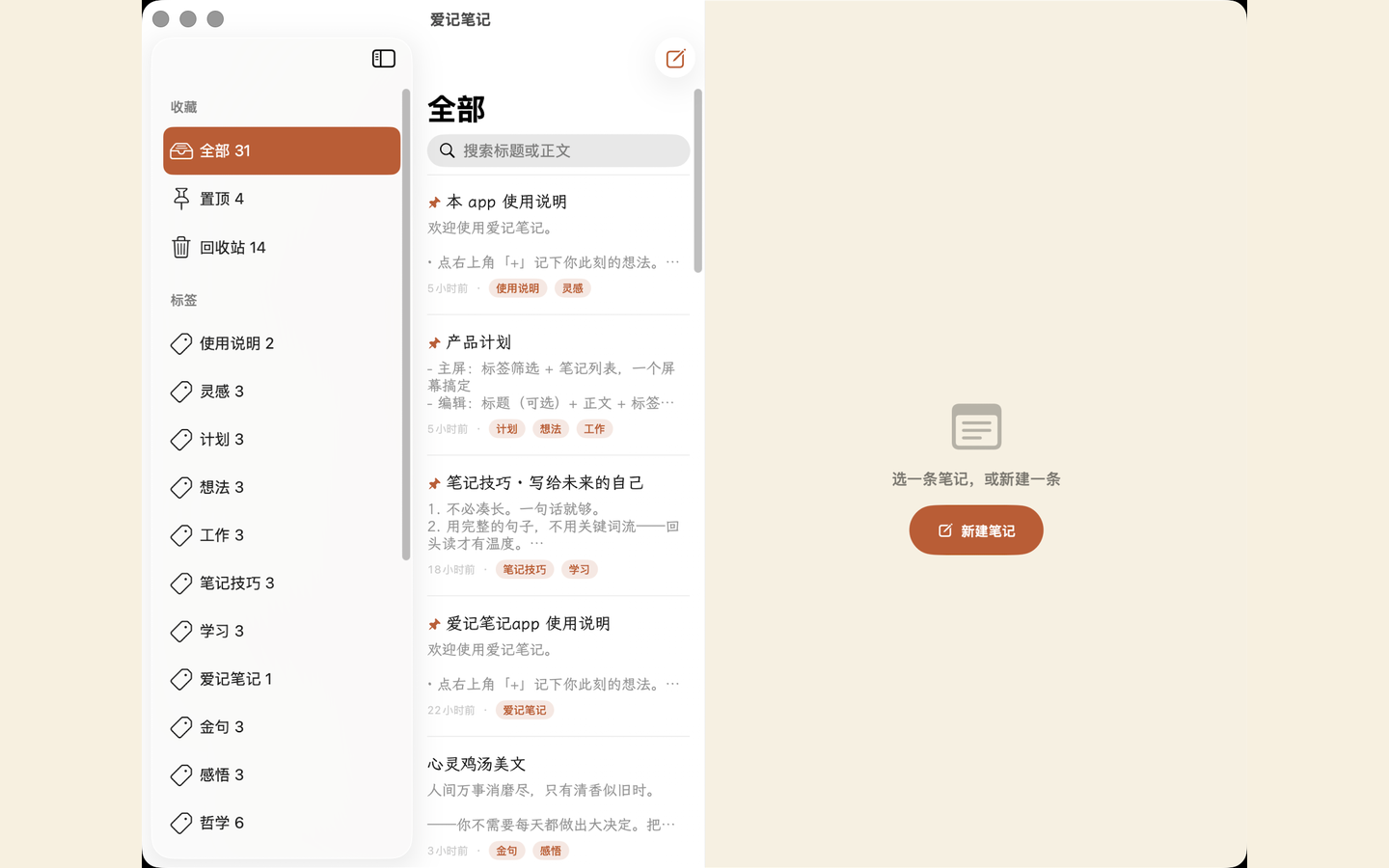Click the 3 小时前 timestamp
Image resolution: width=1389 pixels, height=868 pixels.
(x=448, y=851)
